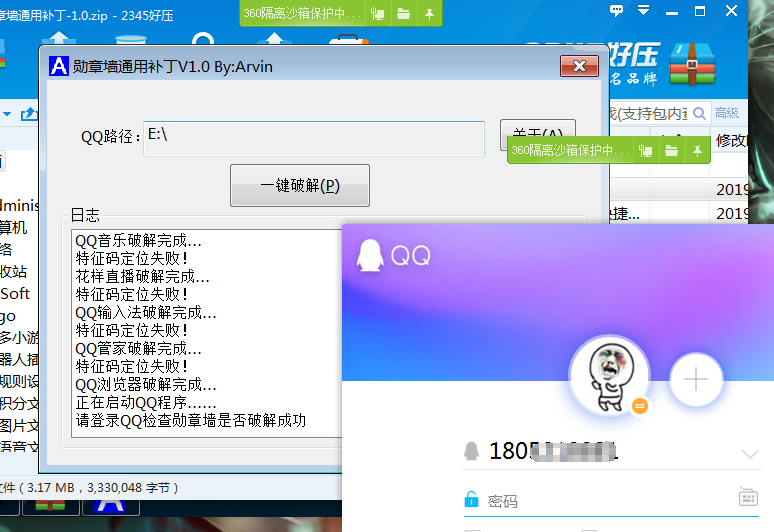Image resolution: width=774 pixels, height=532 pixels.
Task: Click sandbox tool icon on top green bar
Action: click(x=378, y=14)
